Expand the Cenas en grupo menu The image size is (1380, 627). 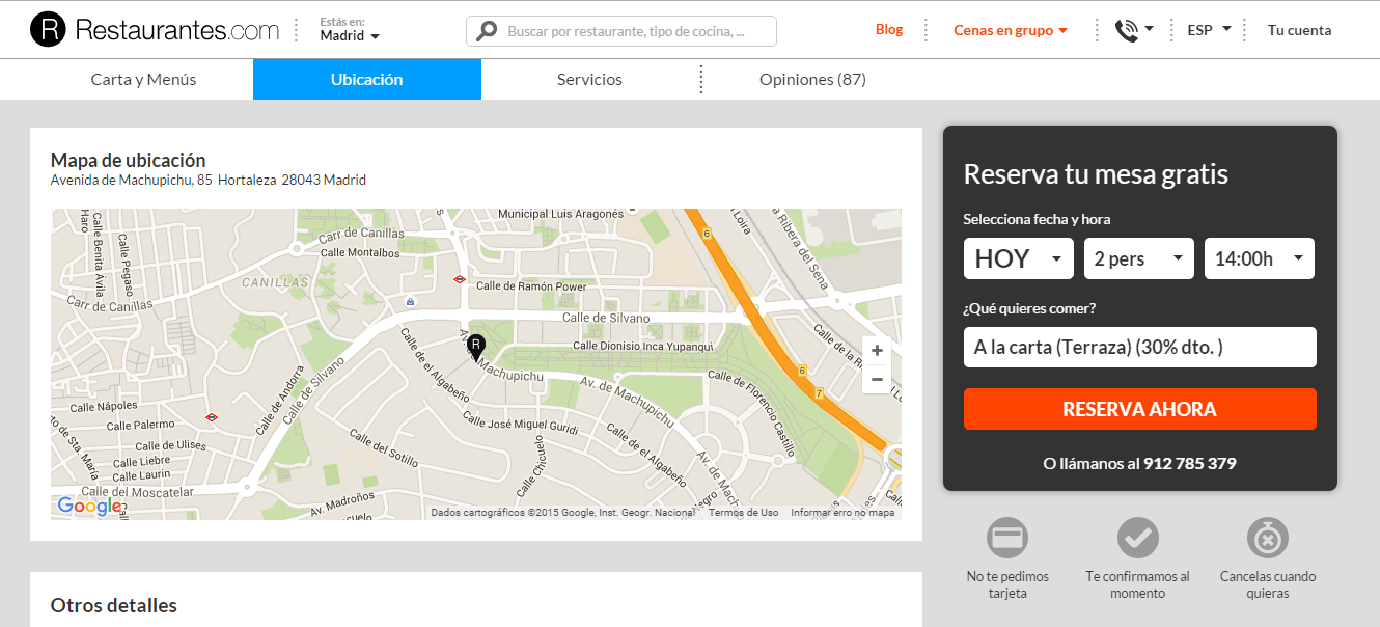pyautogui.click(x=1010, y=30)
